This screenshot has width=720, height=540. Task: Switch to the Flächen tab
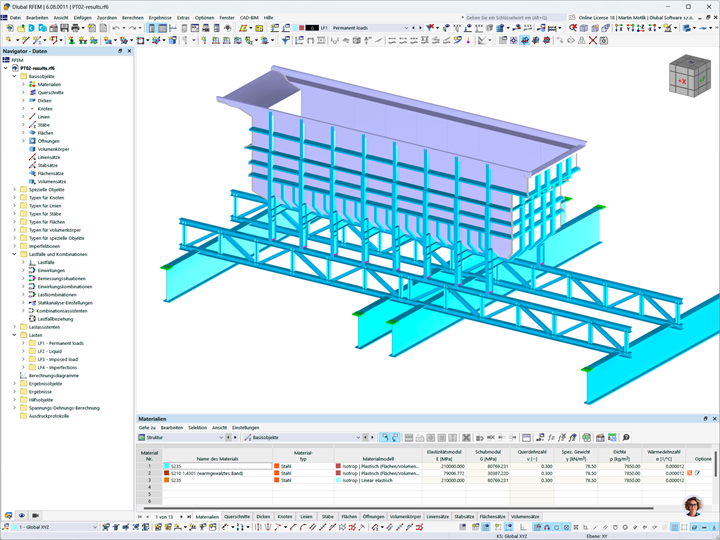coord(349,517)
